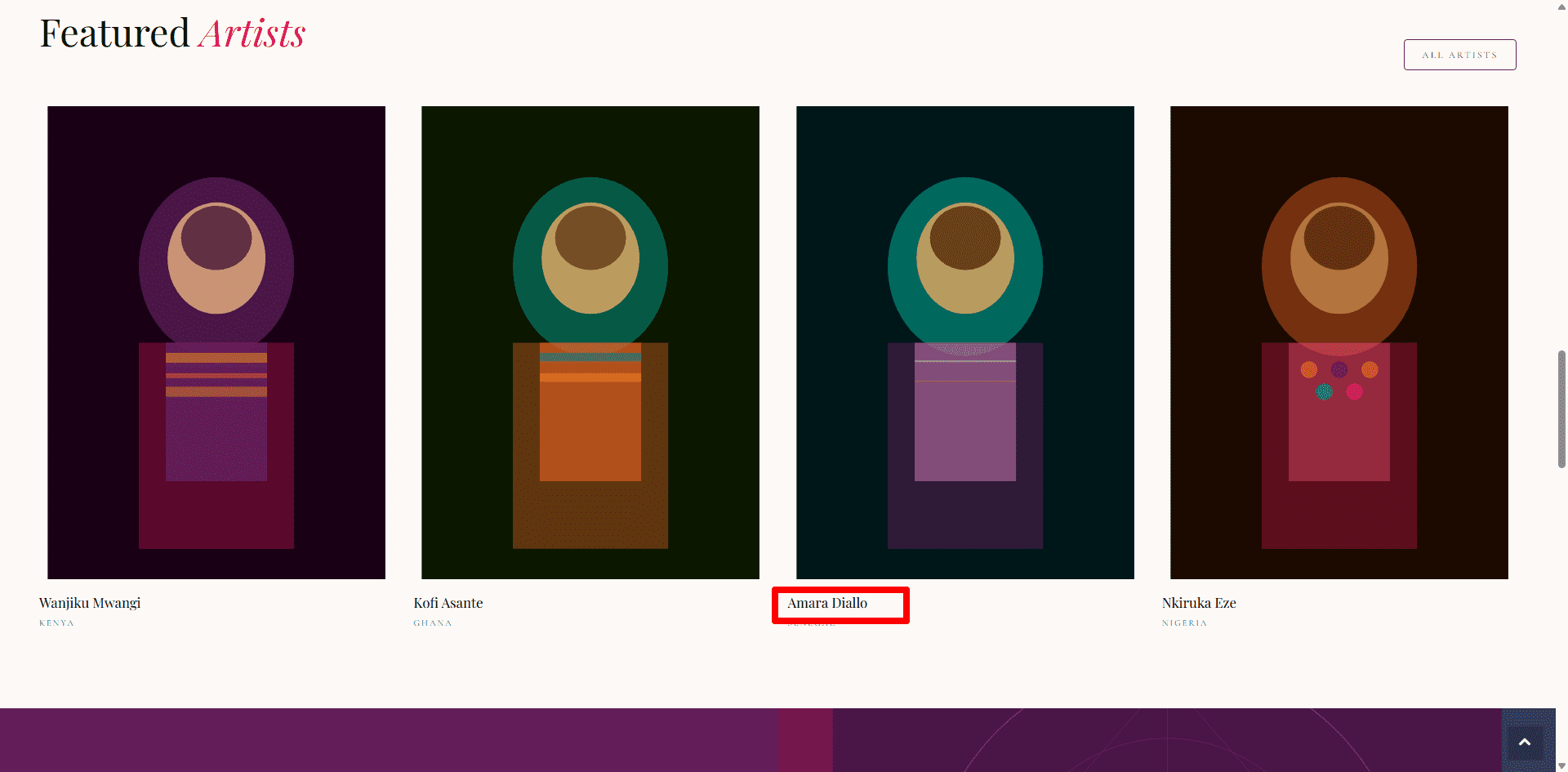This screenshot has width=1568, height=772.
Task: Click the page vertical scrollbar thumb
Action: coord(1561,408)
